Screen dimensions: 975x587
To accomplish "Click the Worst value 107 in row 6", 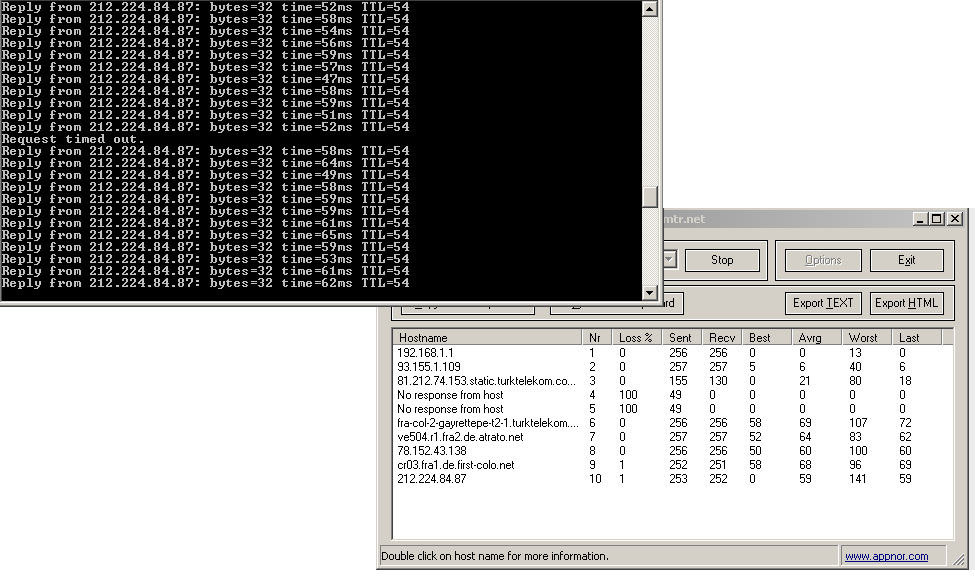I will (x=858, y=423).
